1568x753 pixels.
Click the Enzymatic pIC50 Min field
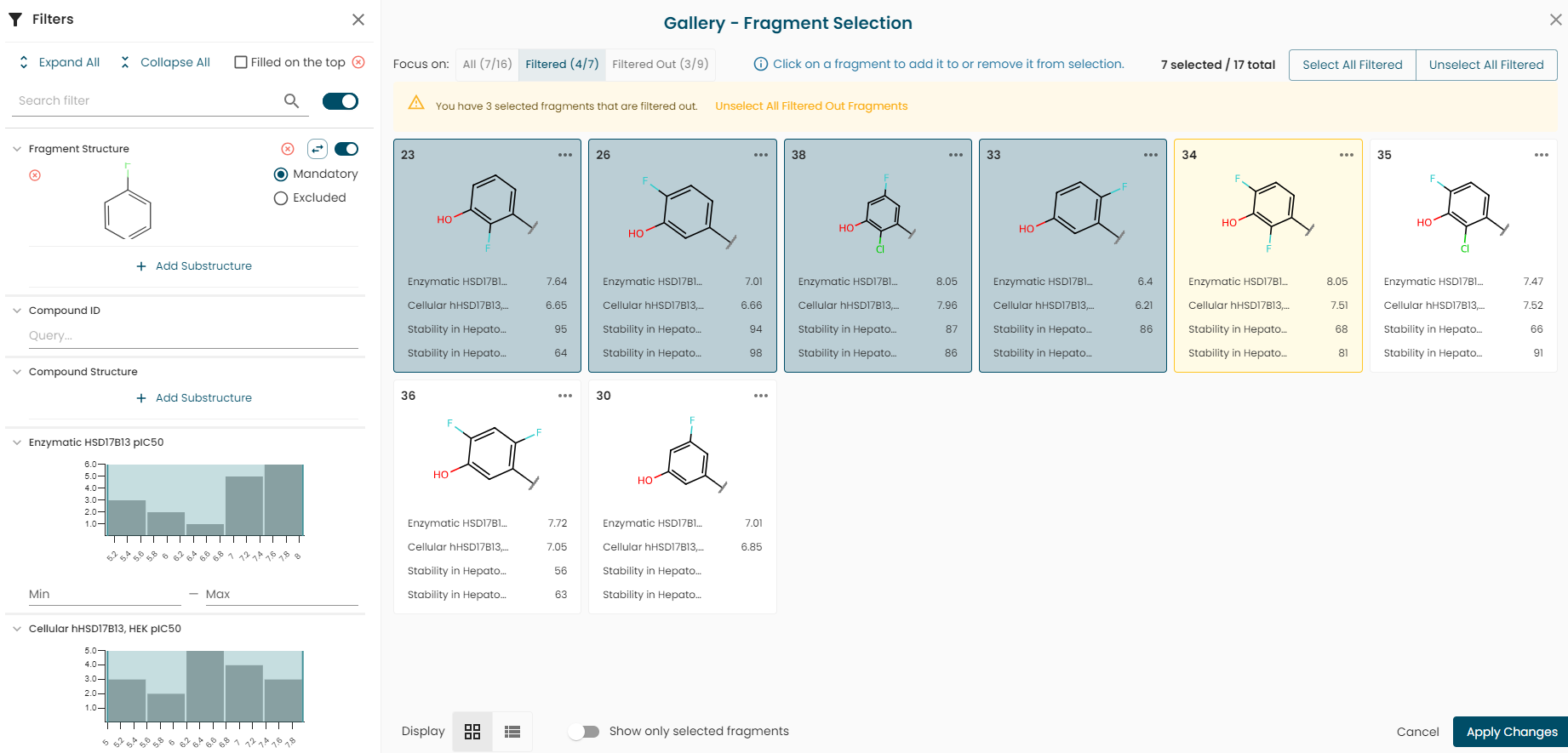pyautogui.click(x=105, y=594)
